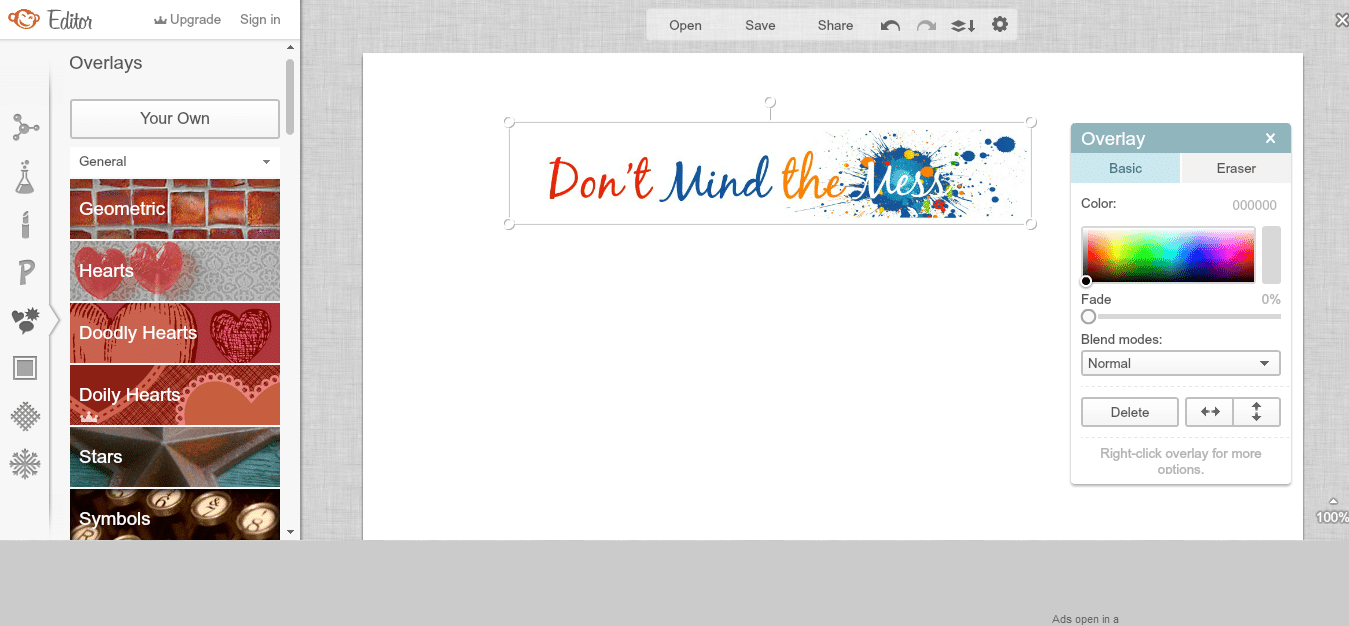Flip overlay horizontally with the arrows button
1349x626 pixels.
tap(1209, 412)
